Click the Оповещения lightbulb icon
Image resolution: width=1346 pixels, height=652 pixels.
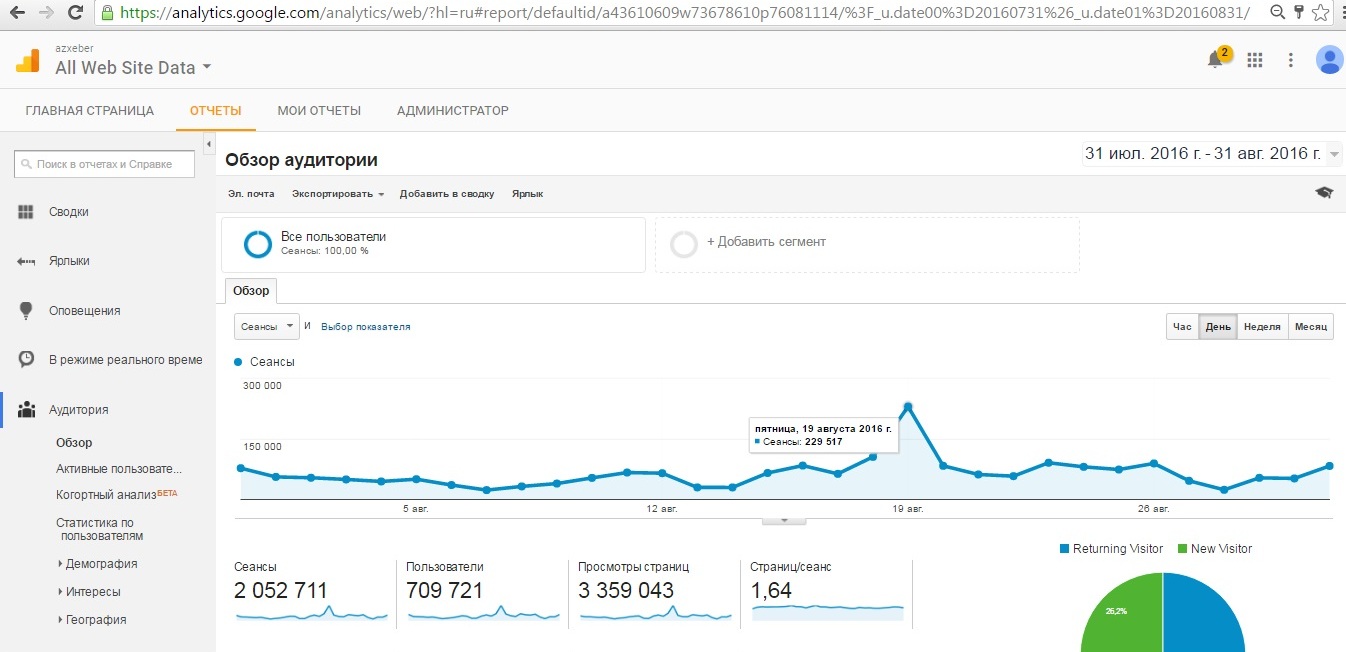click(x=26, y=310)
